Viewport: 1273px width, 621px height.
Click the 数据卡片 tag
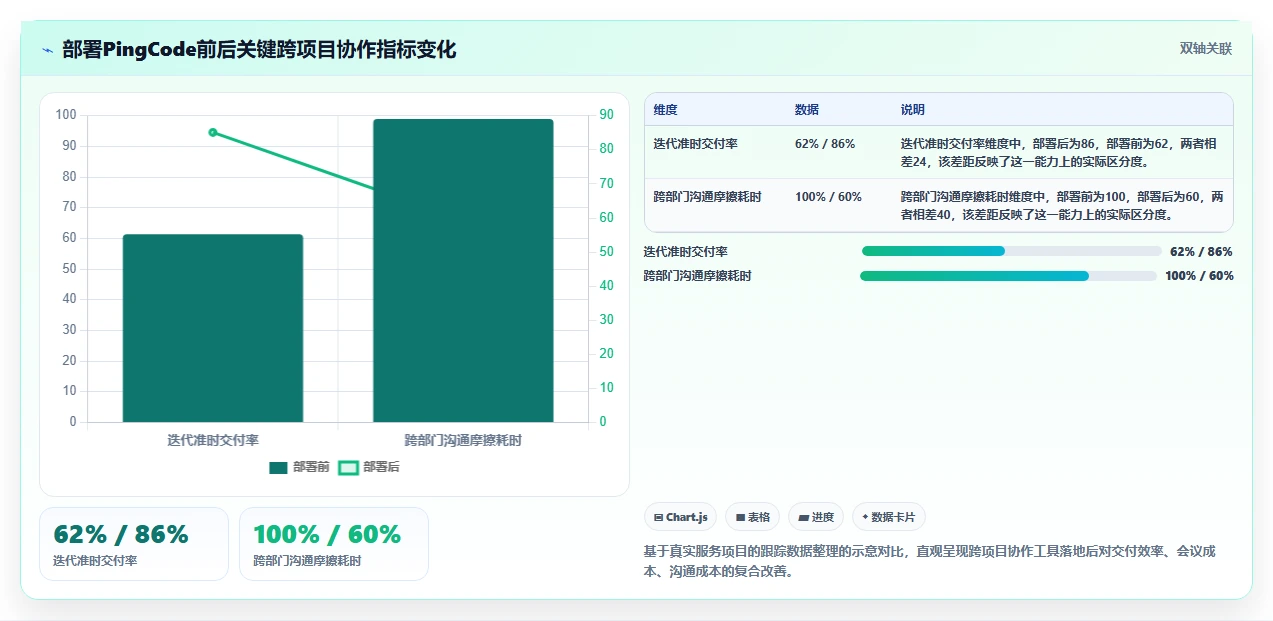(x=889, y=517)
